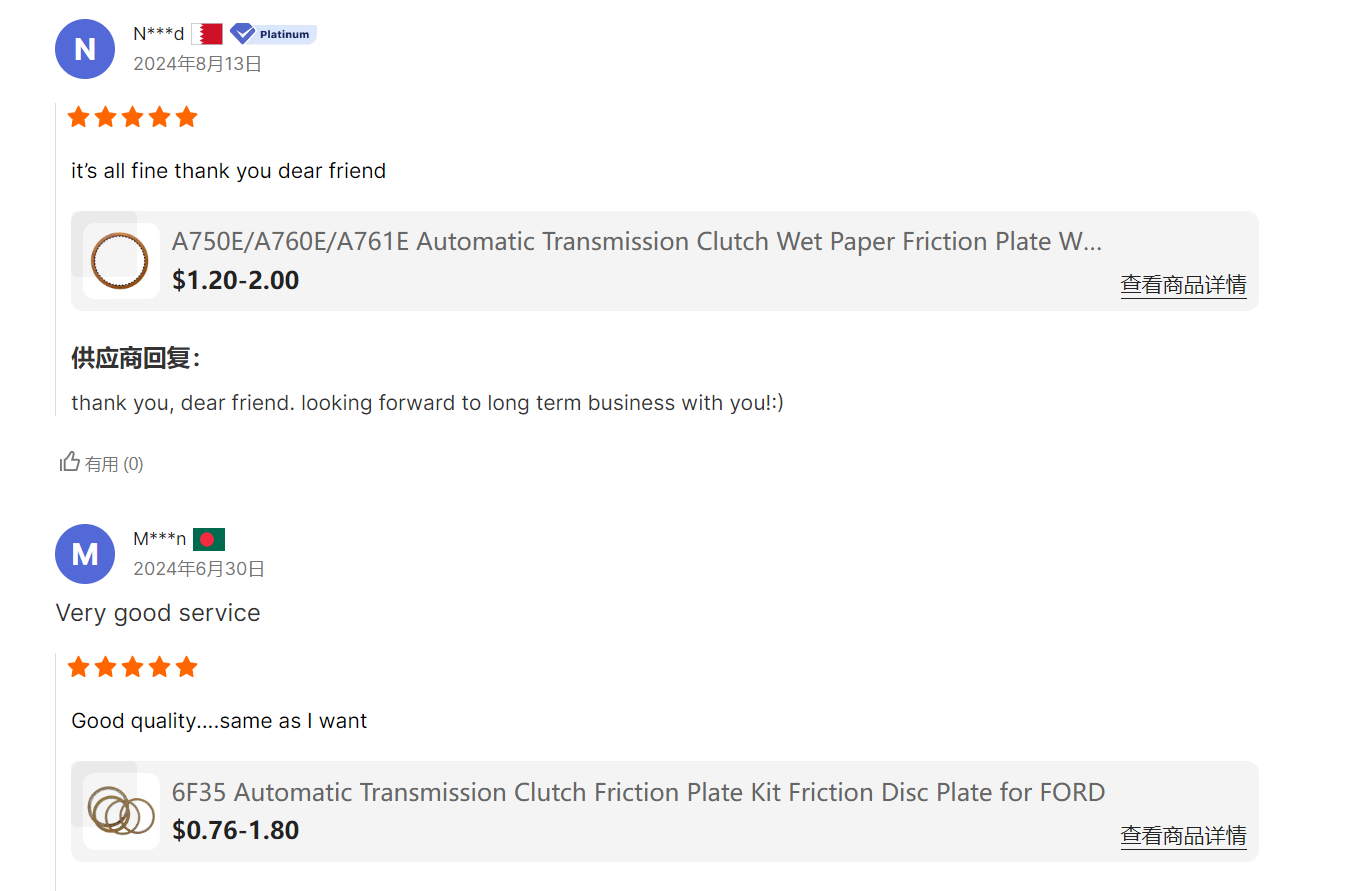Click the $0.76-1.80 price text

click(x=236, y=831)
